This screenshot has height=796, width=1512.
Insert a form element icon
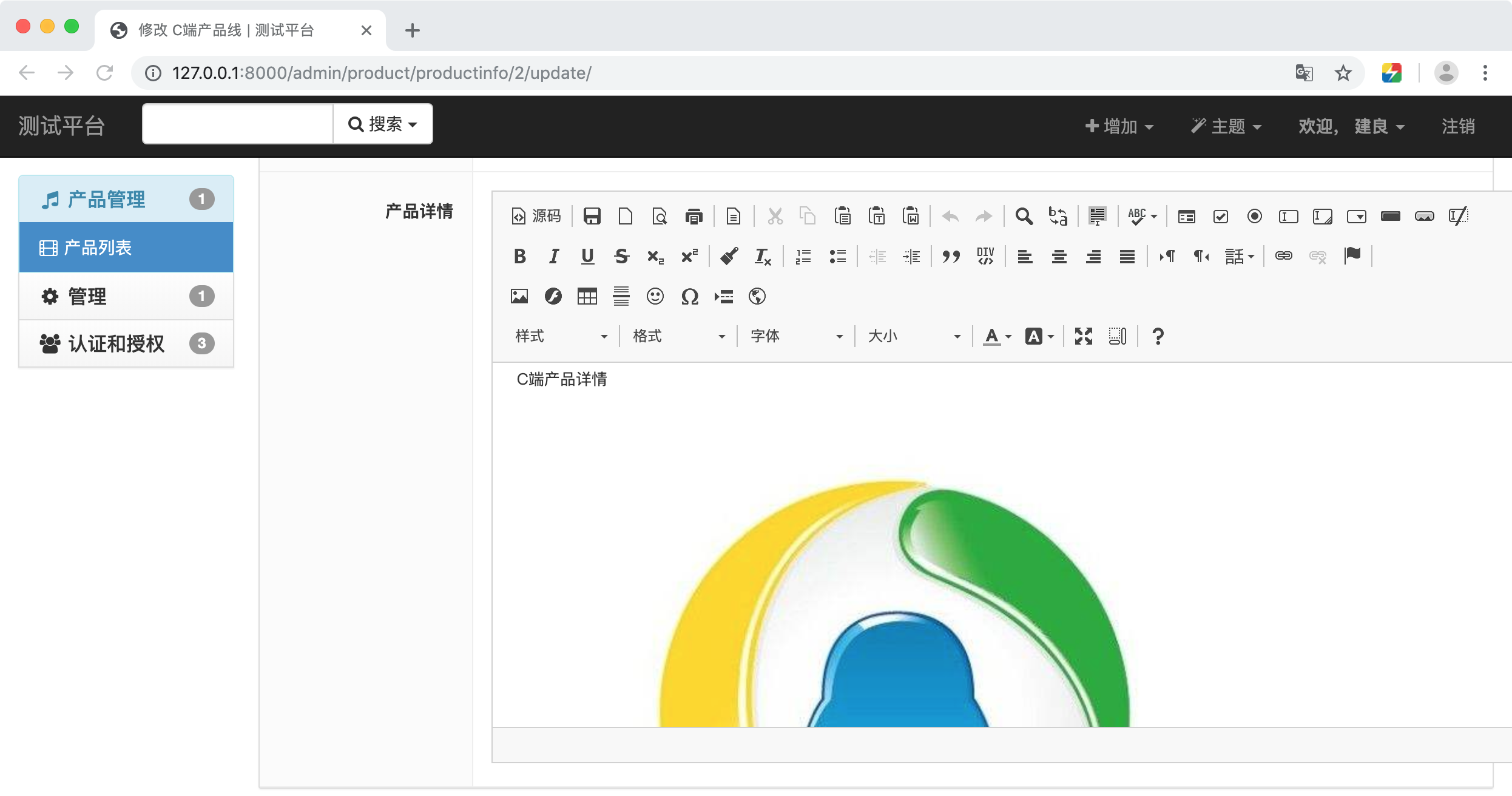point(1186,216)
